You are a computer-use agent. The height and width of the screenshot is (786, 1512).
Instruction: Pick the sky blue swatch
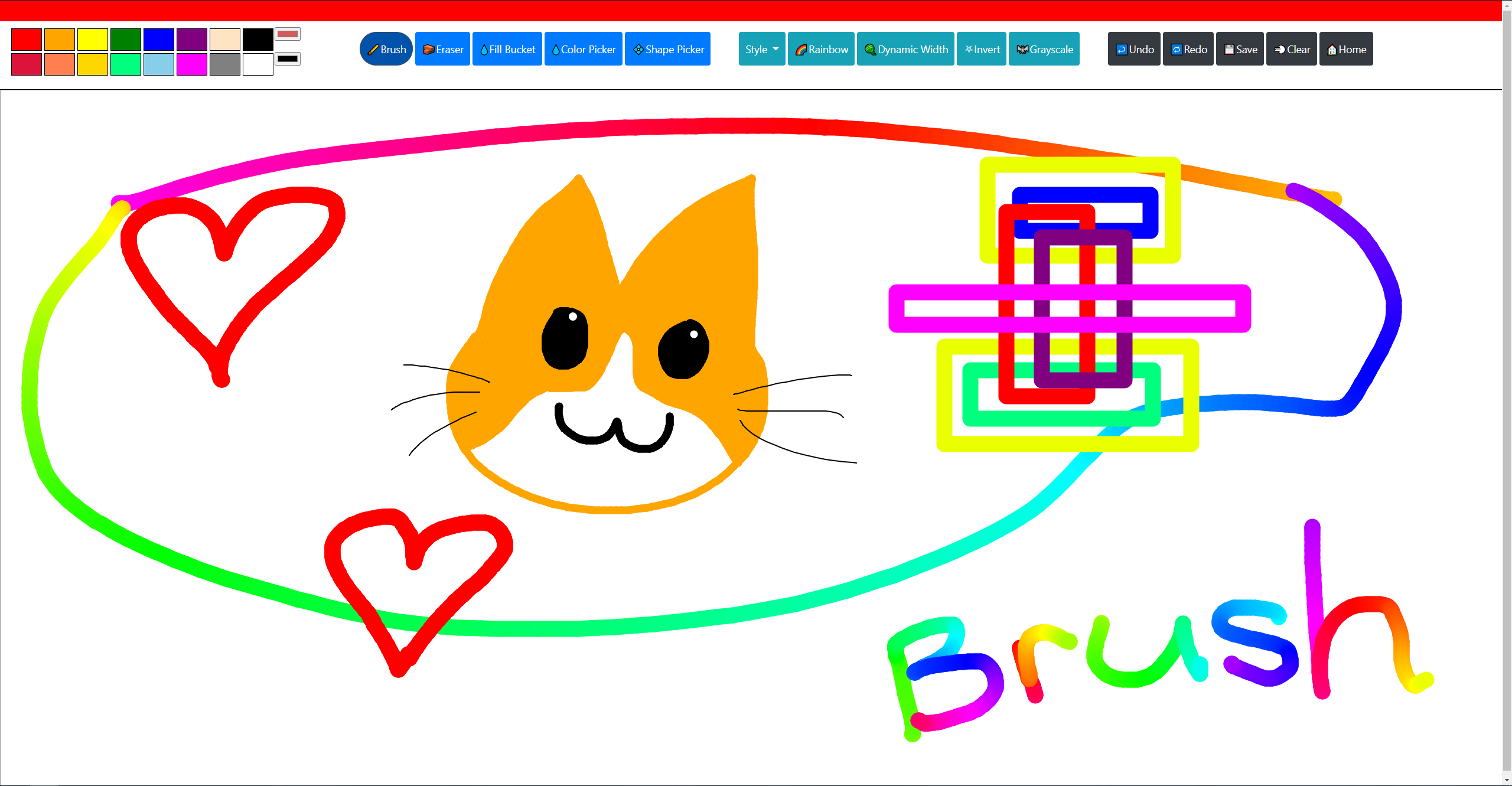159,64
